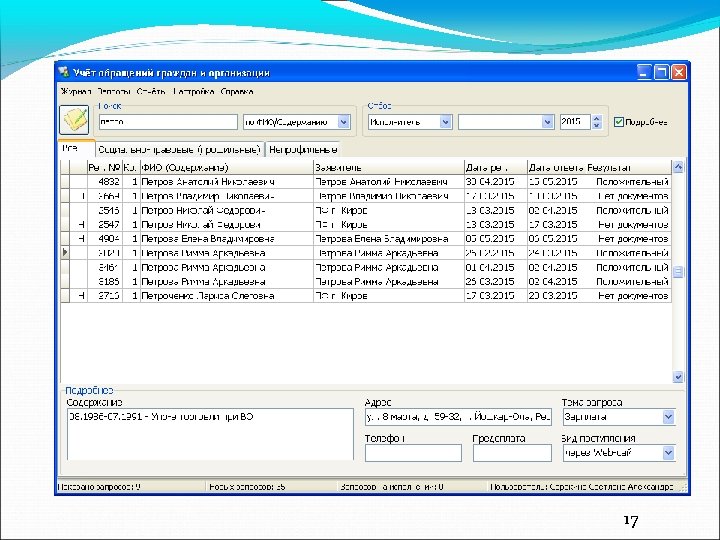Select row Петроченко Лариса Олеговна

366,296
